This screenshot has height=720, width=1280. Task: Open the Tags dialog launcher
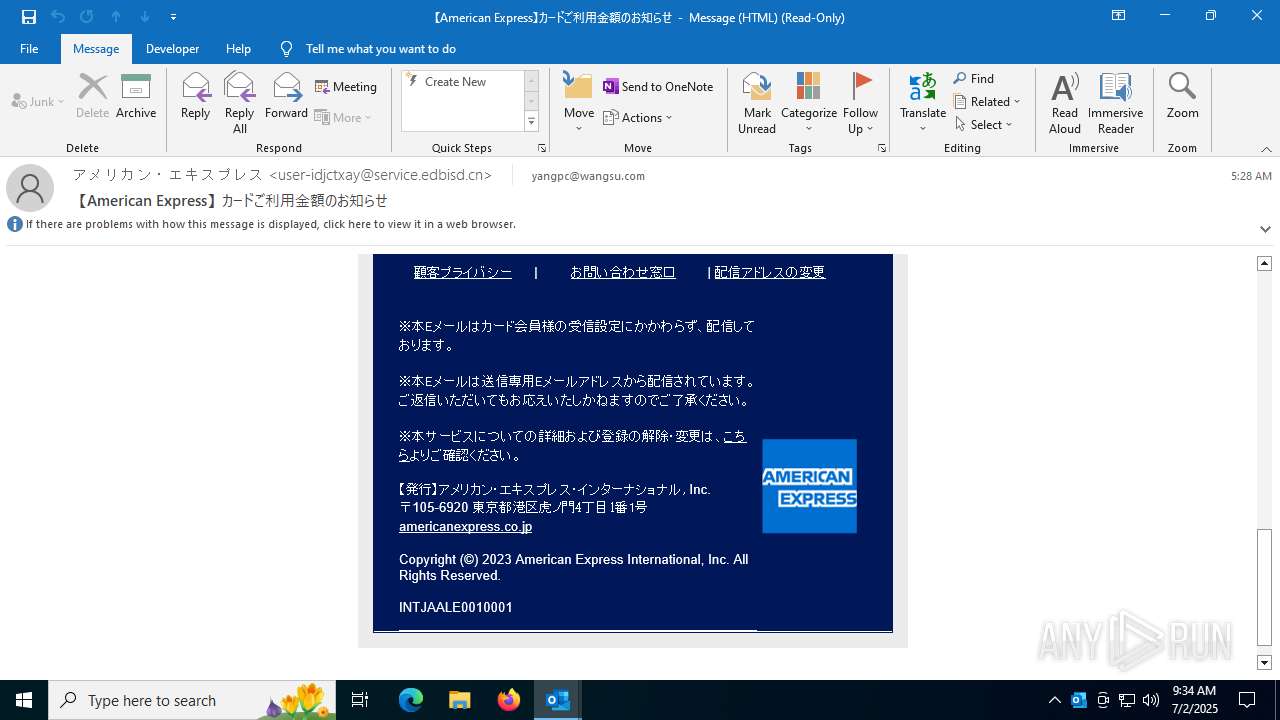882,148
